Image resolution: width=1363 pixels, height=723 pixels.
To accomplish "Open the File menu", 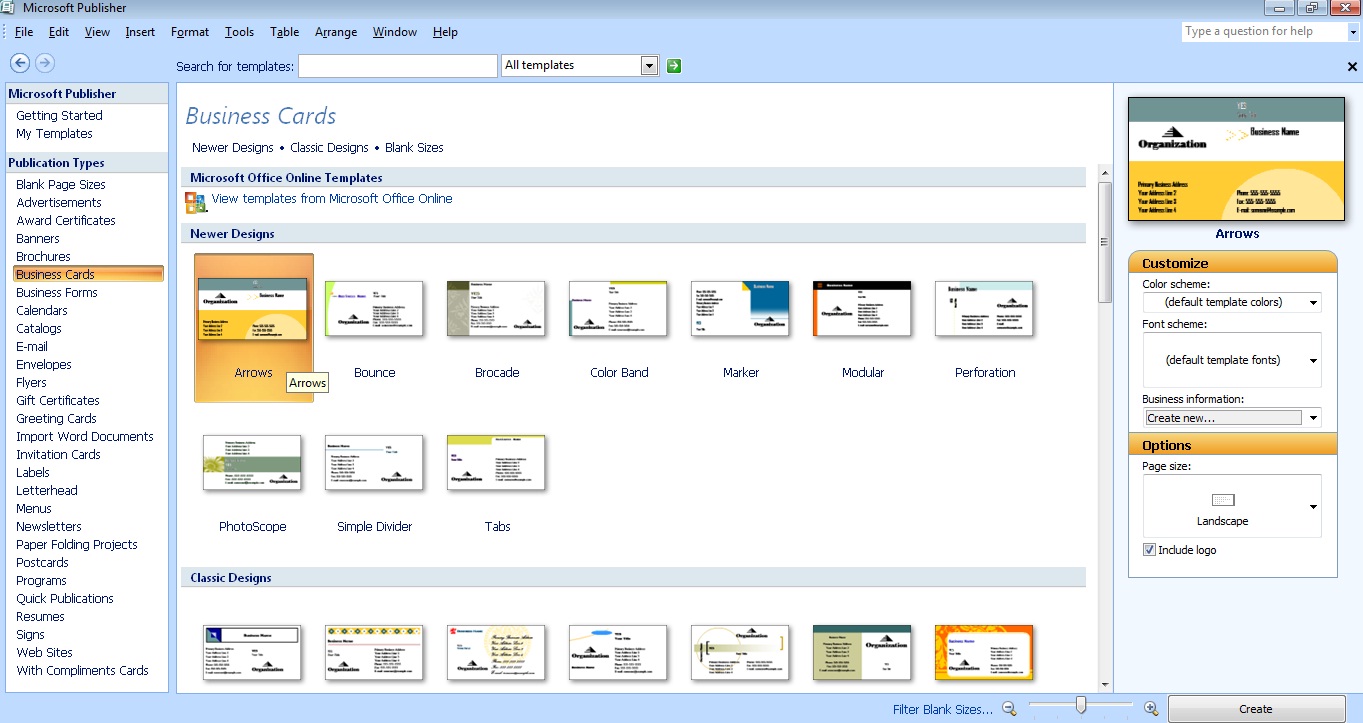I will coord(24,32).
